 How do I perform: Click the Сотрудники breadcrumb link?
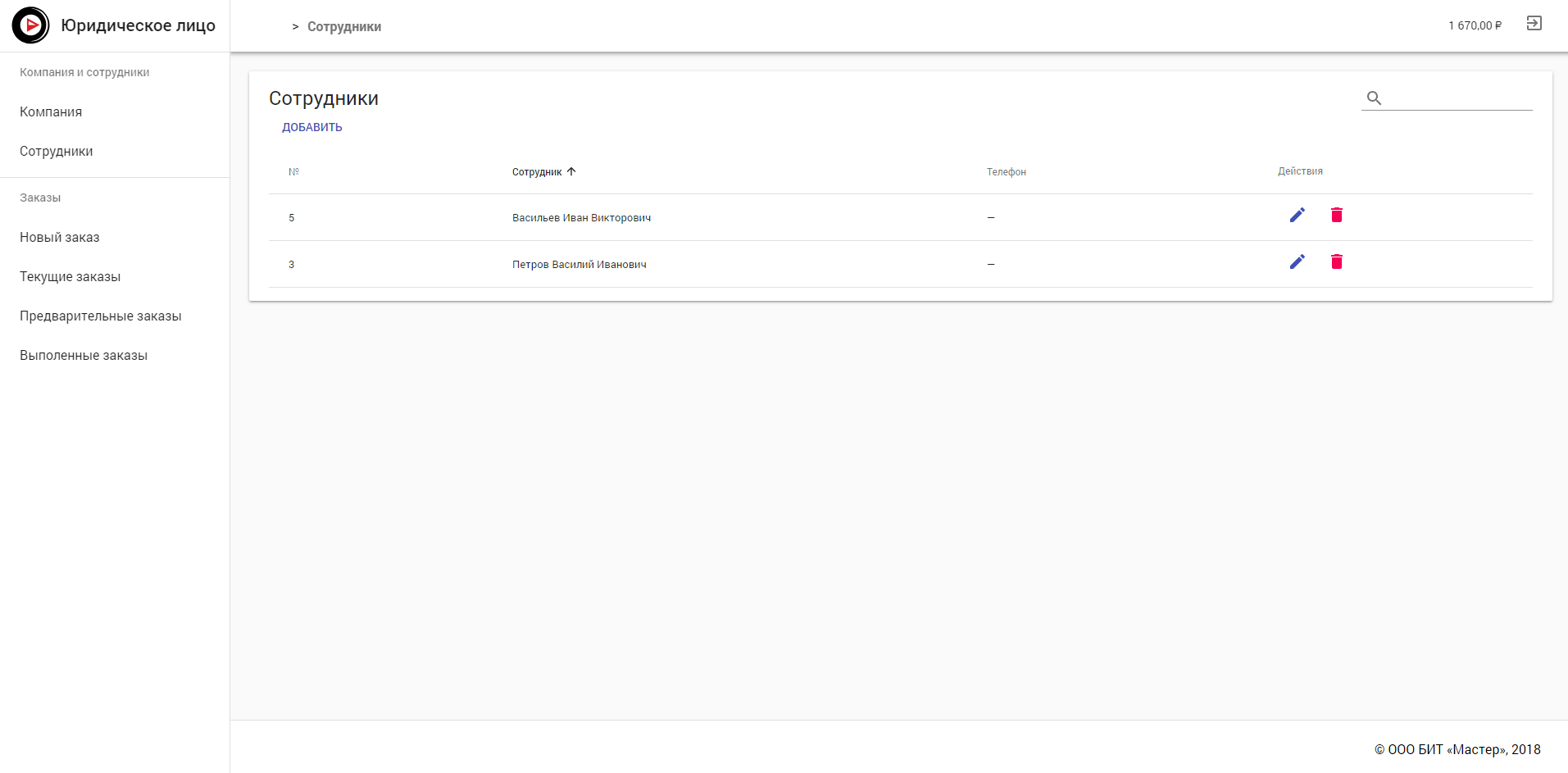point(344,27)
